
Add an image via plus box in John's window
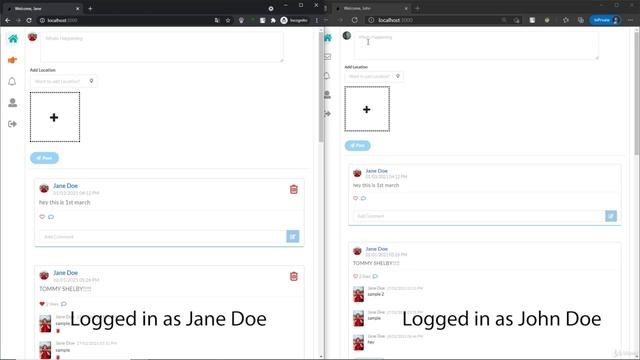[x=367, y=109]
